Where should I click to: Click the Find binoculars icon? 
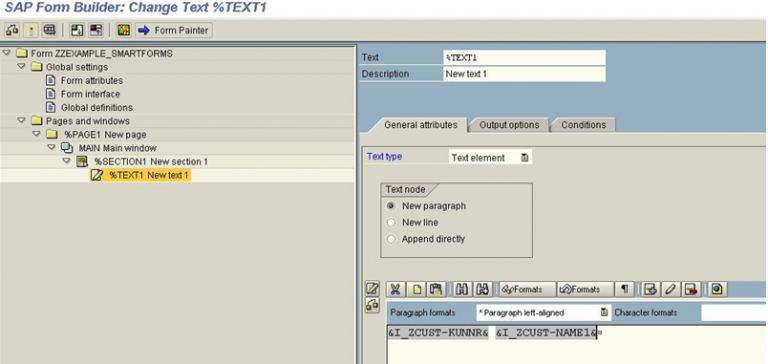tap(461, 290)
